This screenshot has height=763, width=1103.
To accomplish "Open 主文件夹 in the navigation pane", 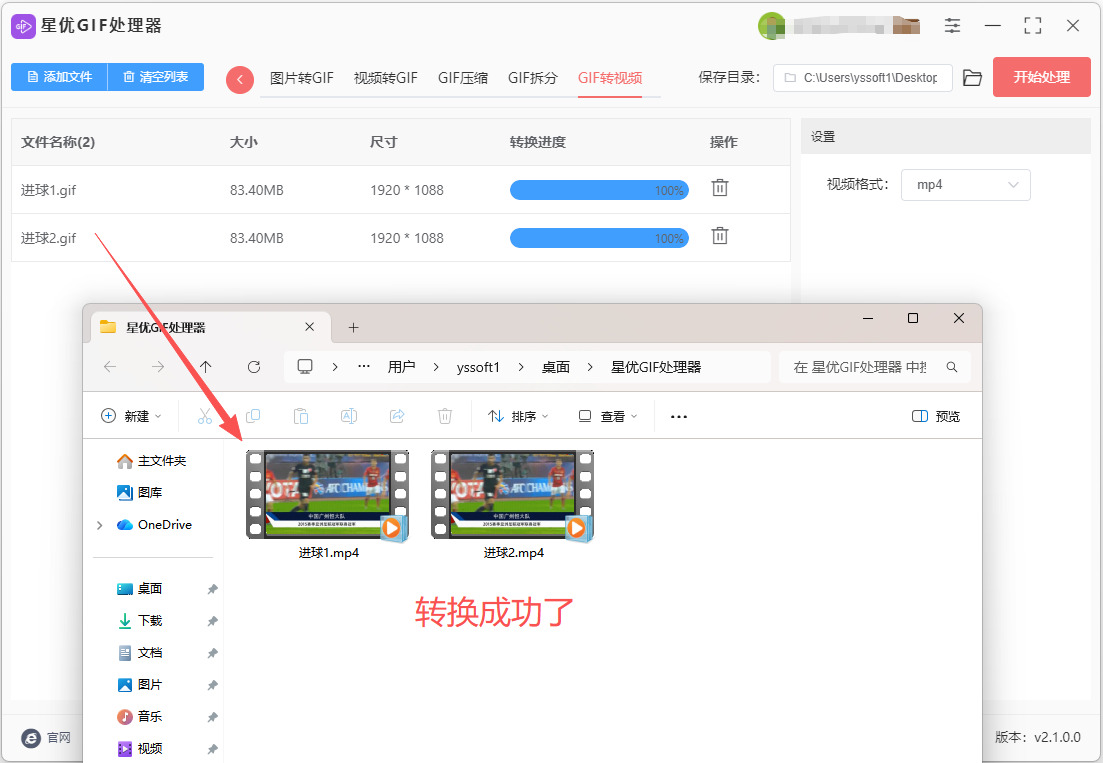I will pyautogui.click(x=151, y=461).
